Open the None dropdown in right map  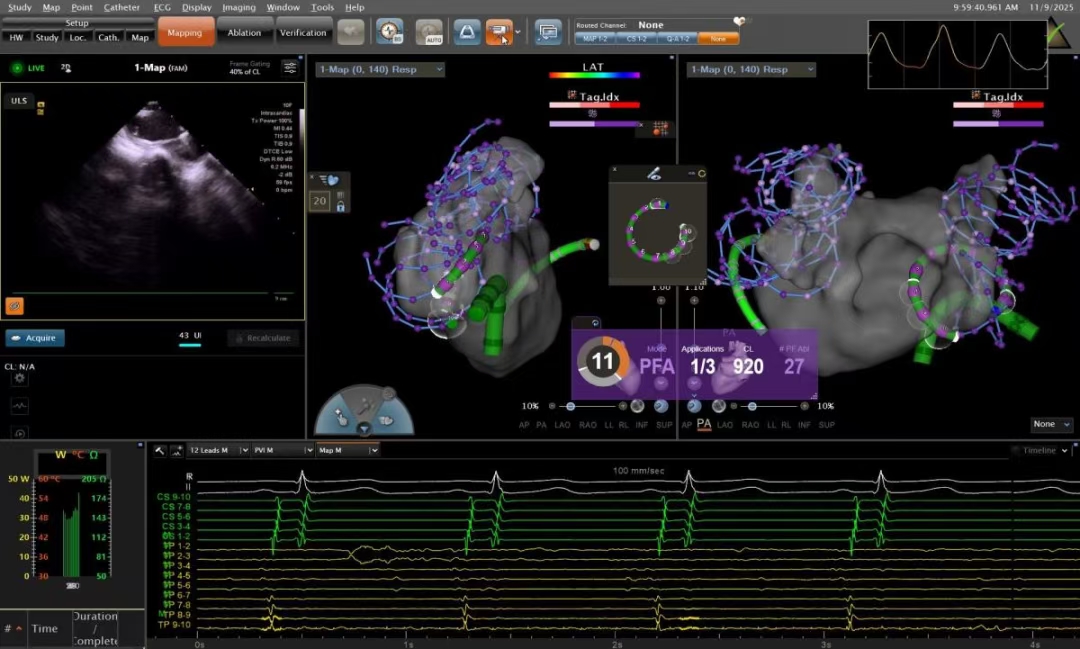coord(1052,425)
